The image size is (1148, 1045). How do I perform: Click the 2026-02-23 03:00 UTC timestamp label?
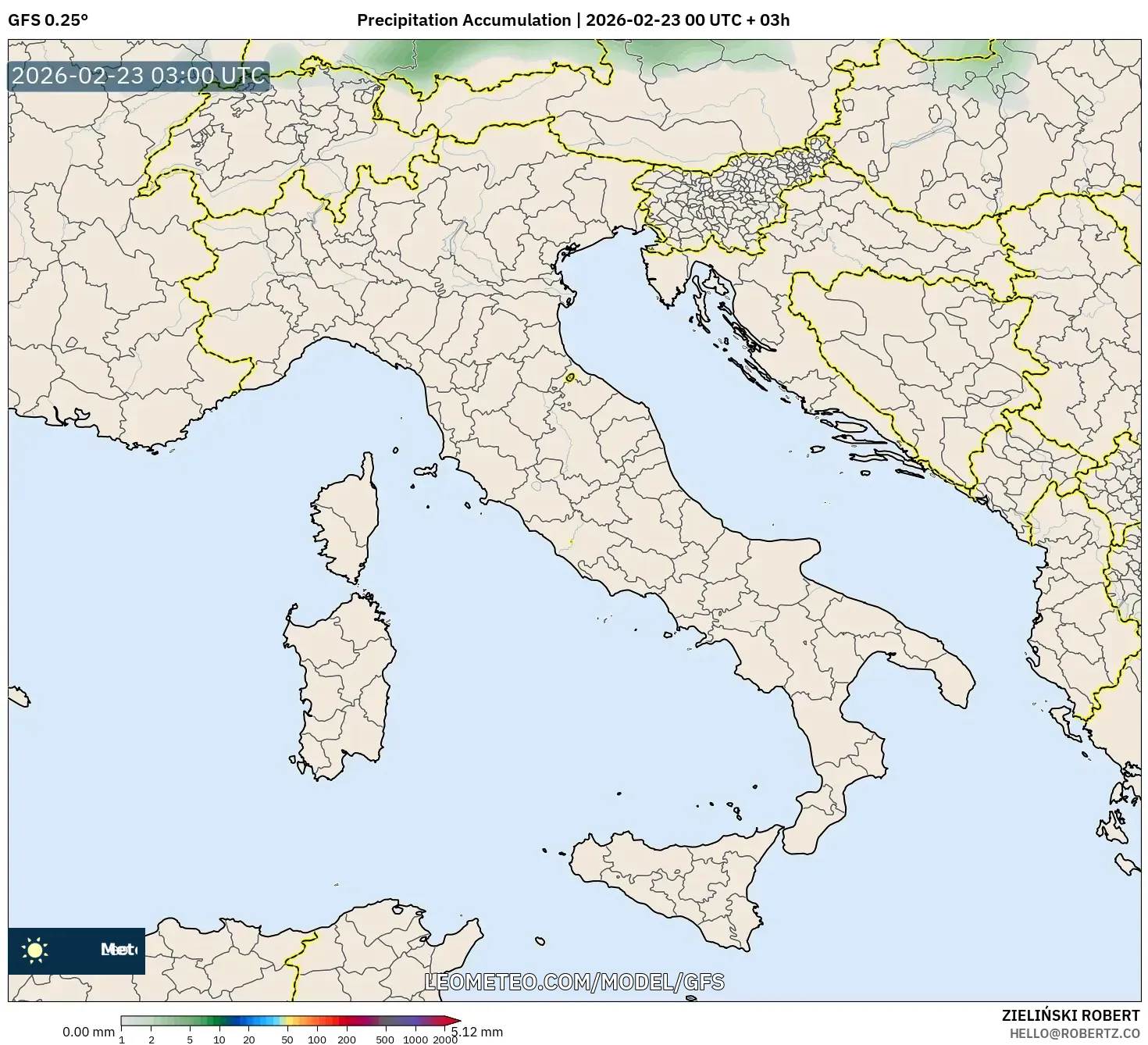(x=138, y=77)
